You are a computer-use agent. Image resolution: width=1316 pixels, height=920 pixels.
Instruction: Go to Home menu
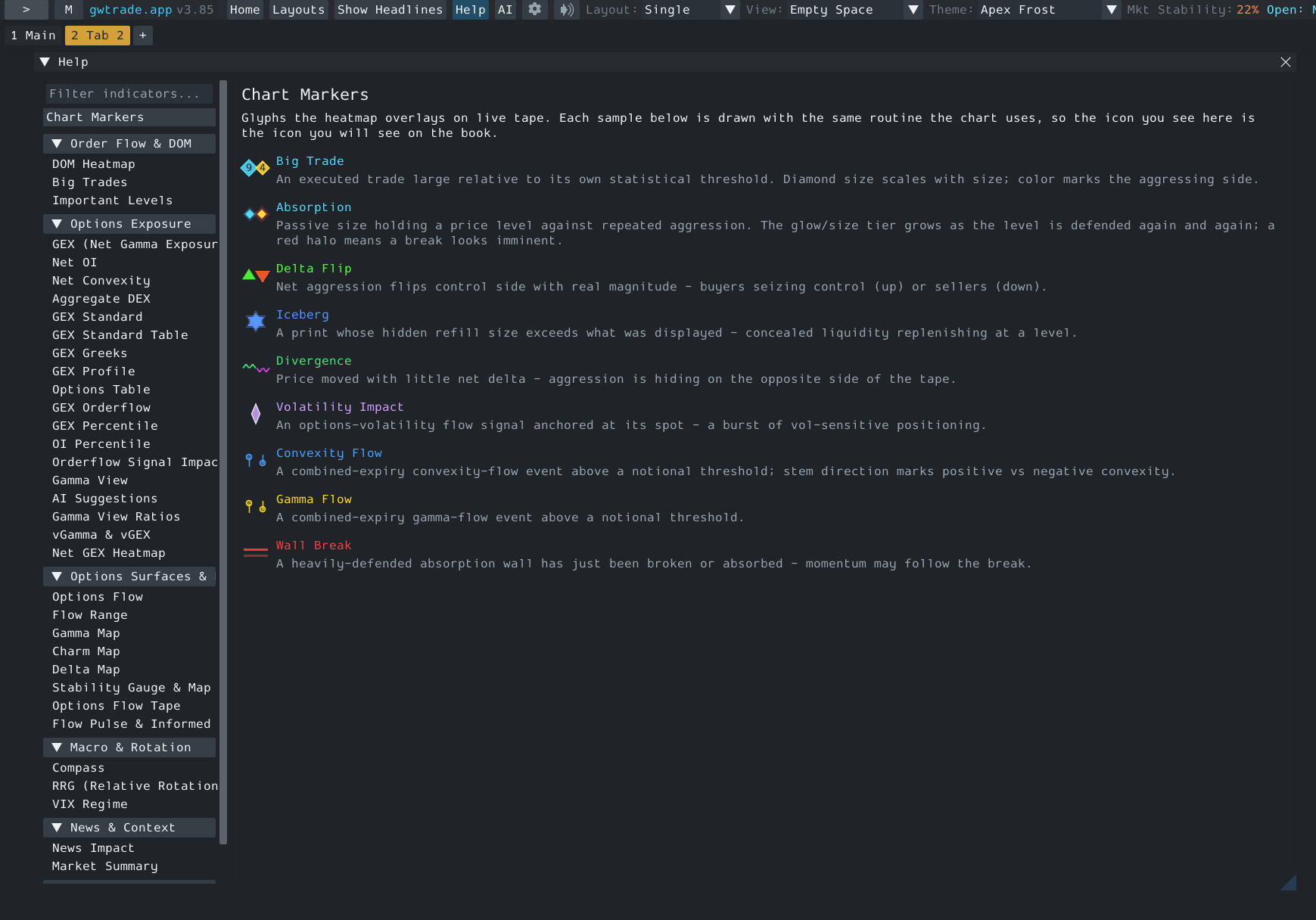[x=245, y=10]
